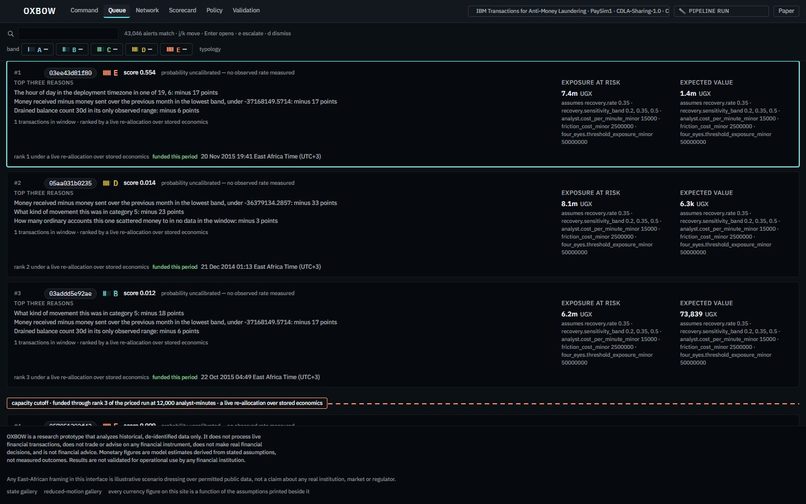Click the search magnifier icon
This screenshot has height=504, width=806.
tap(11, 34)
